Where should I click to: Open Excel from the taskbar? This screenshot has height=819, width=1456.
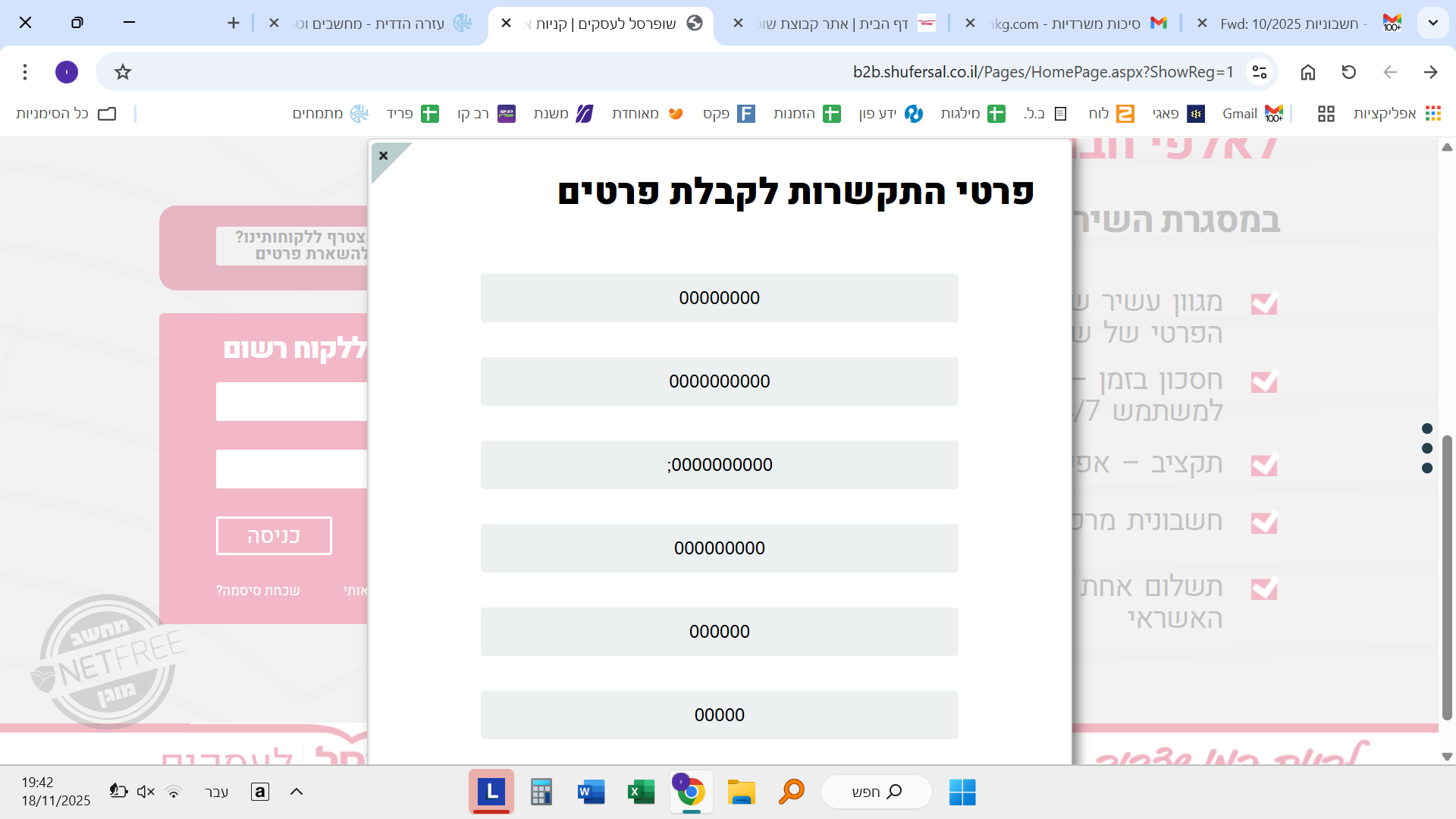(x=641, y=792)
